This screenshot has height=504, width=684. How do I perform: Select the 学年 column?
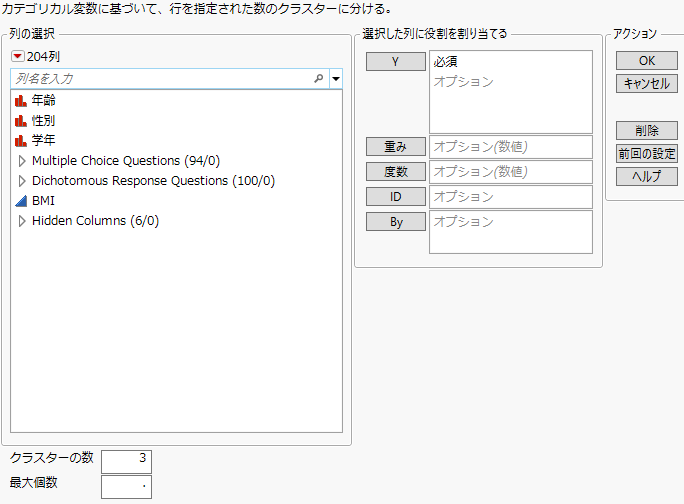coord(43,141)
